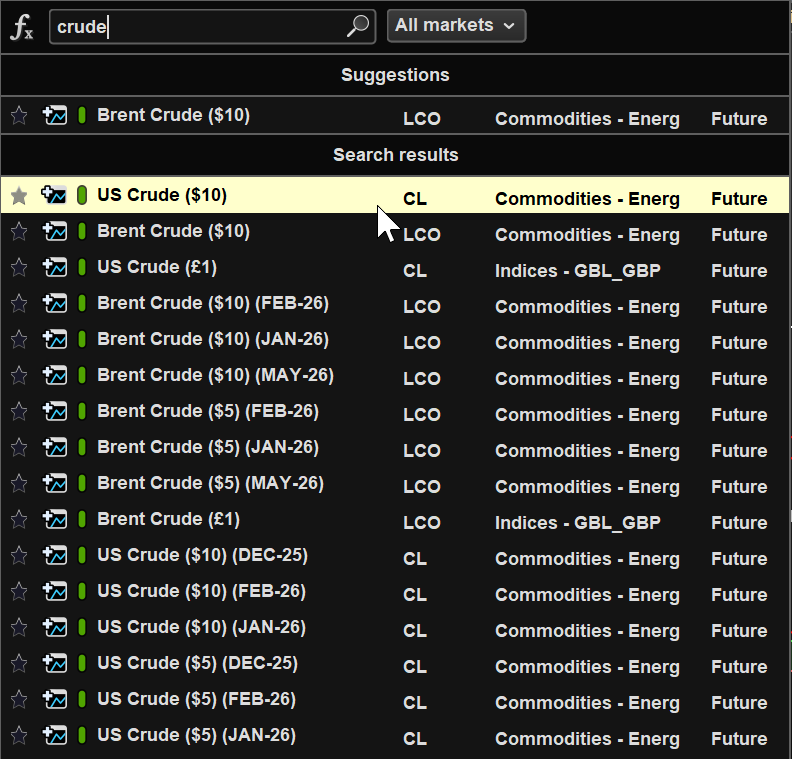Select US Crude ($5) (JAN-26) name
Image resolution: width=792 pixels, height=759 pixels.
196,735
